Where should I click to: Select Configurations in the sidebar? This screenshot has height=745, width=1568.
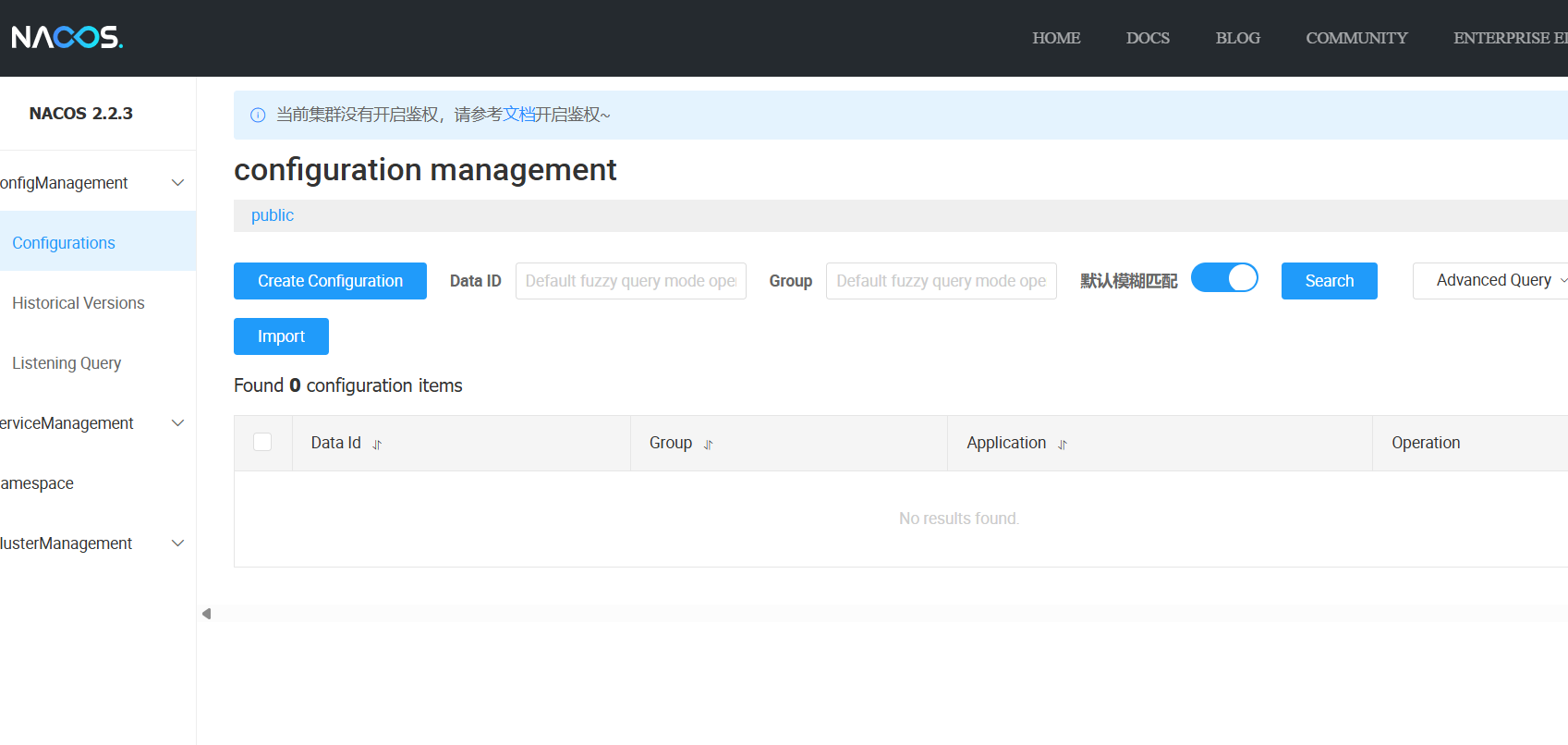[x=98, y=243]
